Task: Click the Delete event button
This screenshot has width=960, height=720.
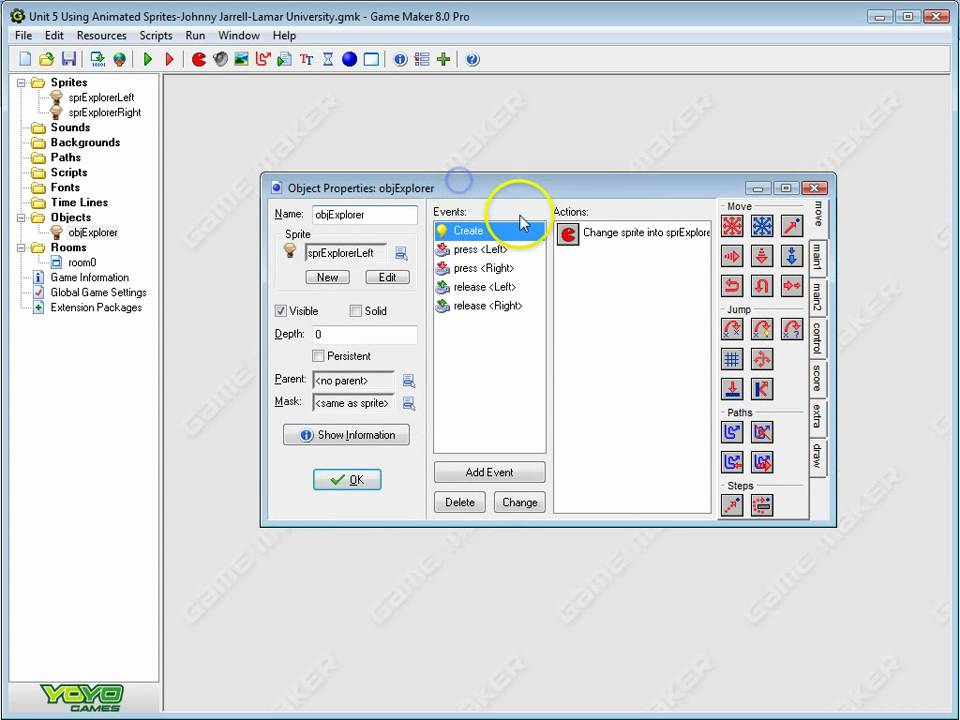Action: click(x=460, y=502)
